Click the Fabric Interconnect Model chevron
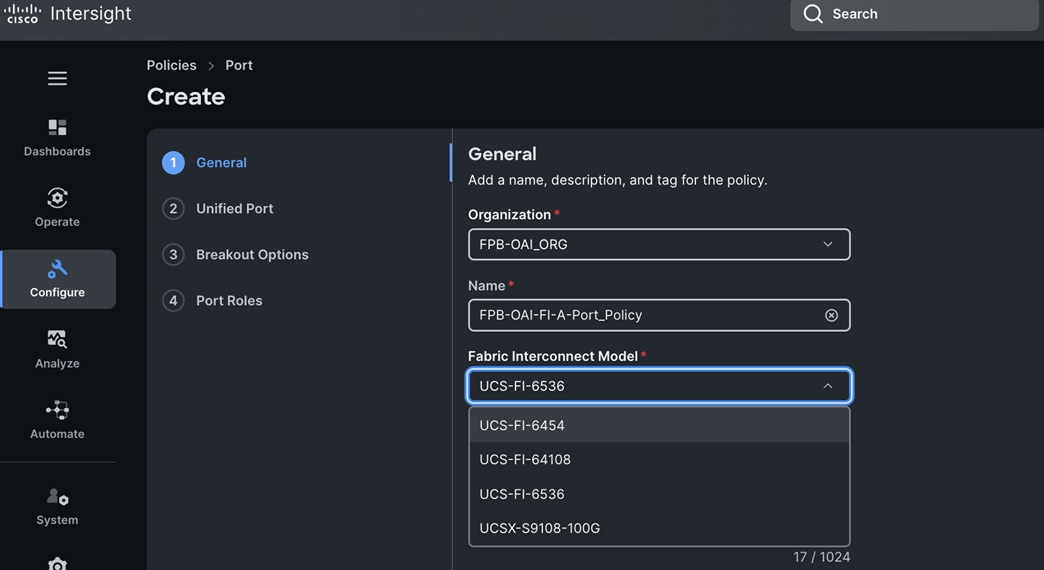This screenshot has height=570, width=1044. pos(828,386)
